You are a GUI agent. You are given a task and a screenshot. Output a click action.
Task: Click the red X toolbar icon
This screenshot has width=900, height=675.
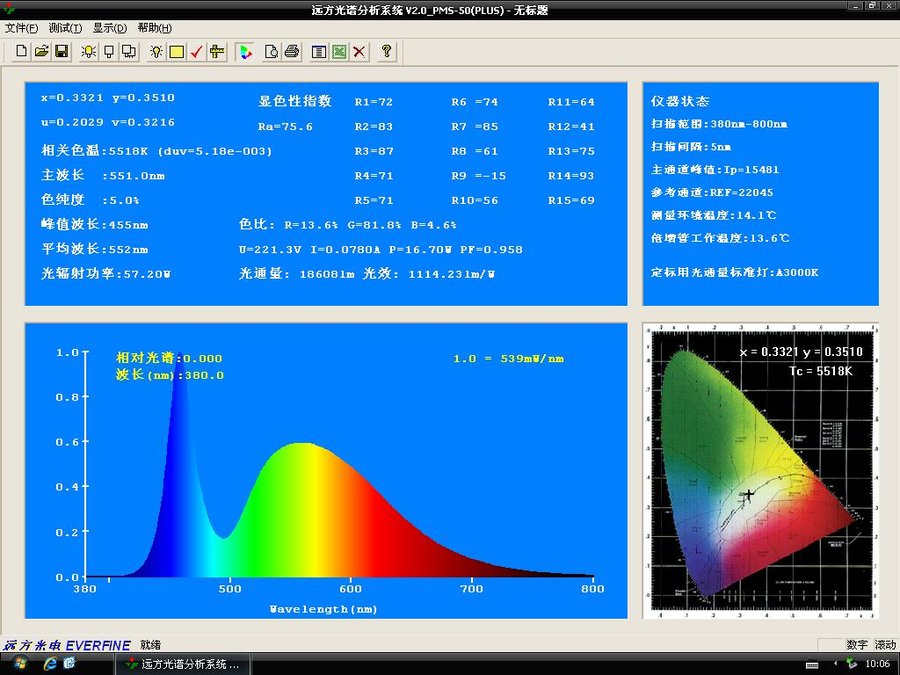point(359,51)
